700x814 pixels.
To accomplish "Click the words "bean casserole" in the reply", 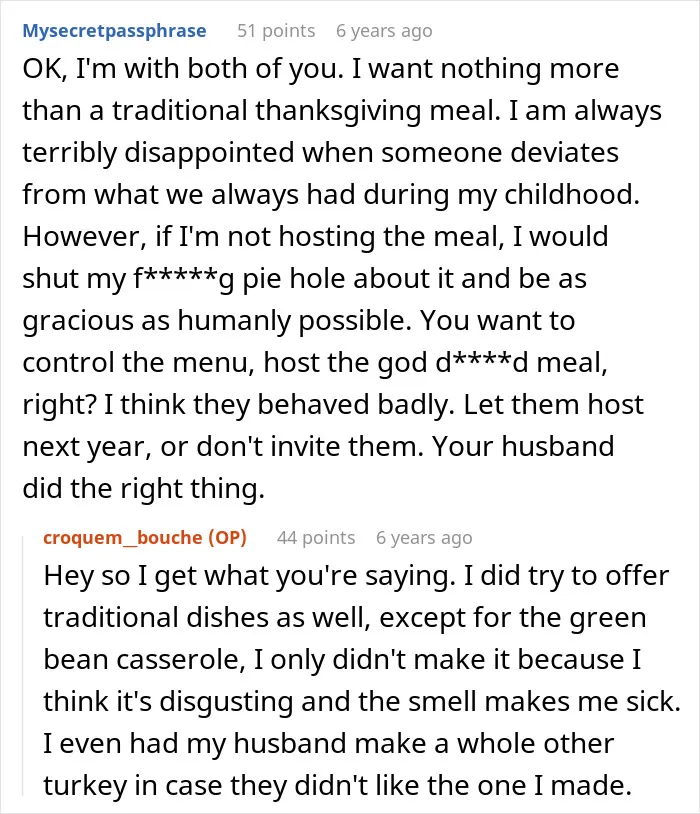I will pyautogui.click(x=144, y=660).
